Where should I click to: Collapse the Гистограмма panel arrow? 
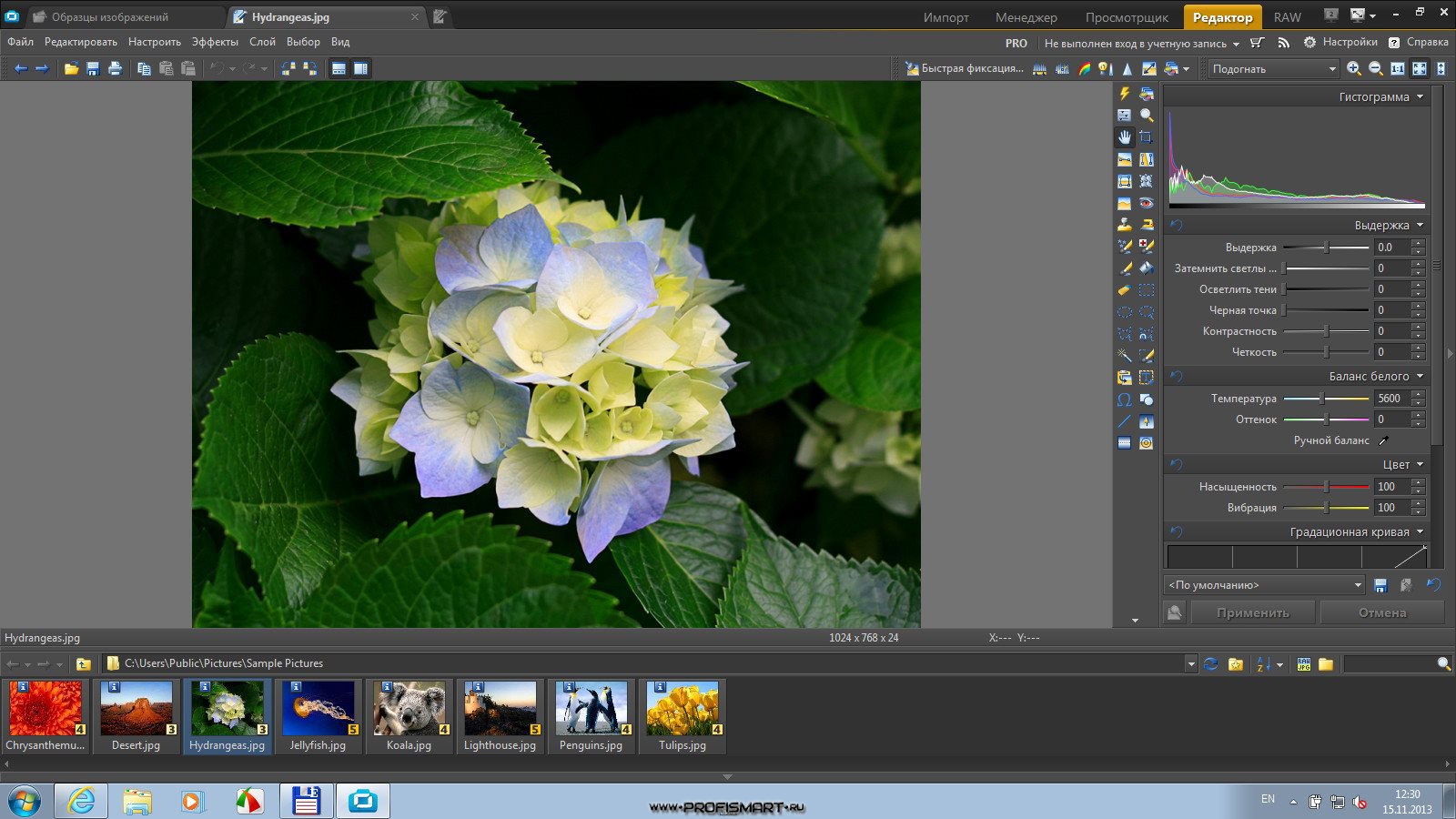1420,96
